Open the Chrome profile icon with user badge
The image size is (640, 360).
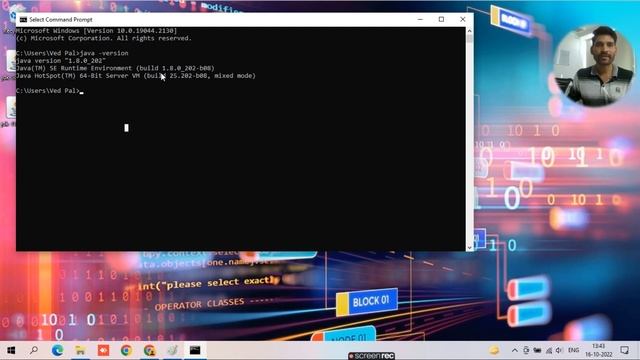[149, 350]
